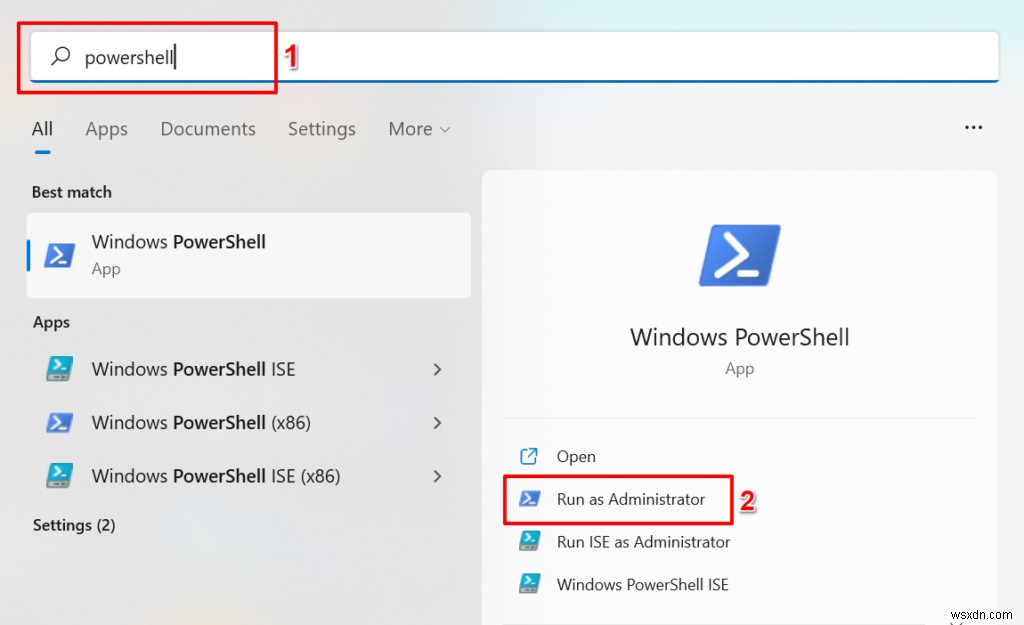Expand Windows PowerShell (x86) result options
1024x625 pixels.
pyautogui.click(x=437, y=422)
